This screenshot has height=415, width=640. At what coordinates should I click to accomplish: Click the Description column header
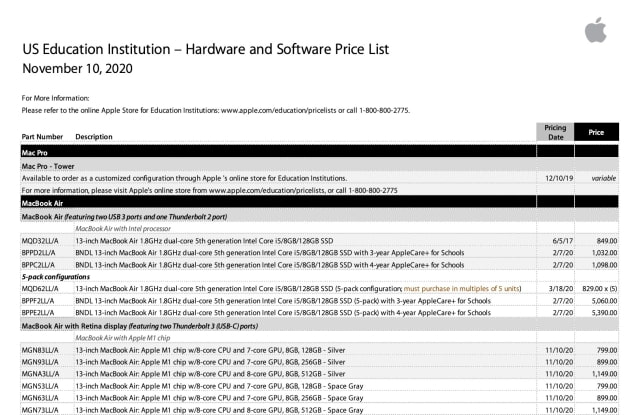[x=94, y=137]
